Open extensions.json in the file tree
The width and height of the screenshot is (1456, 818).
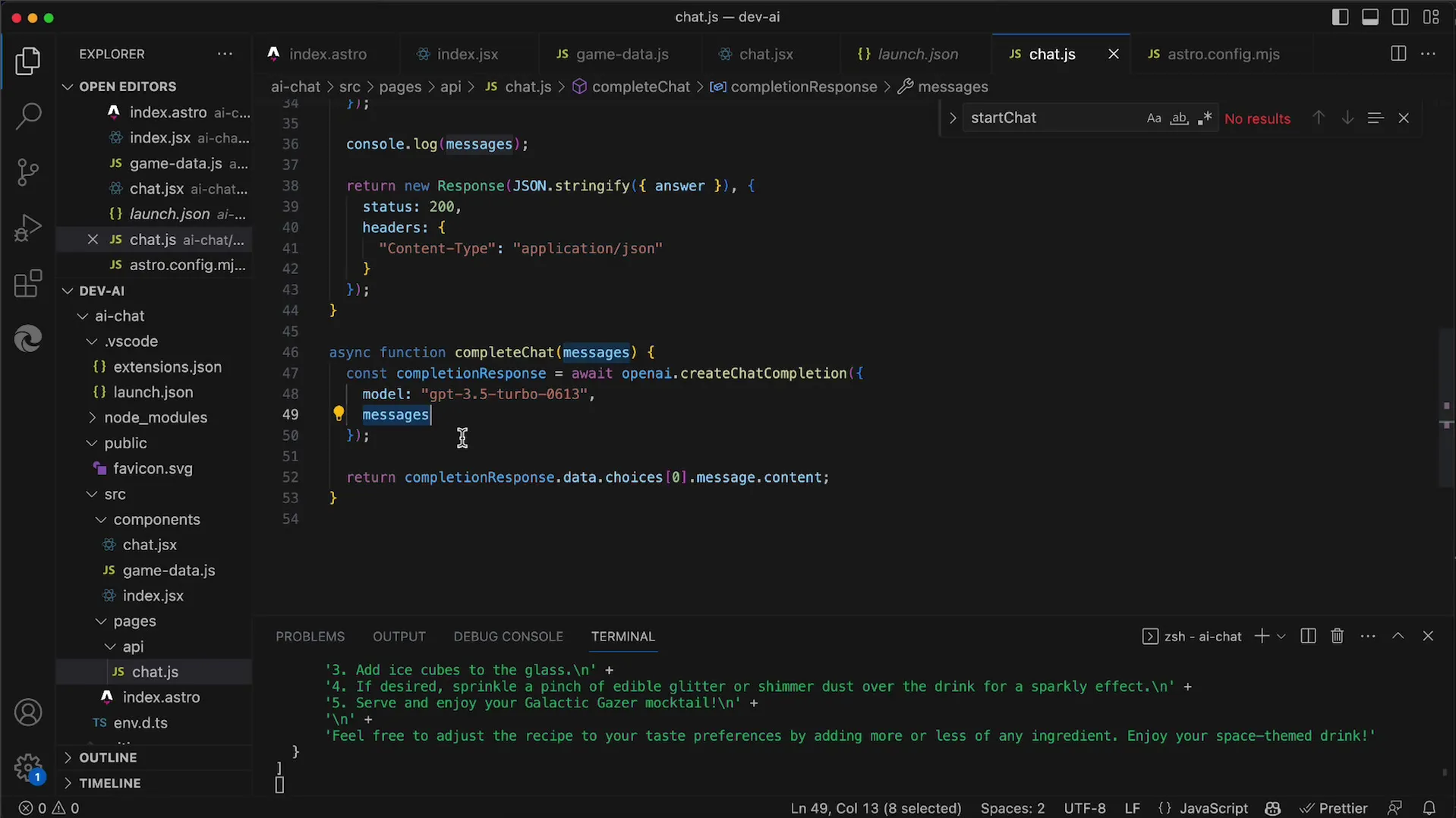[167, 367]
